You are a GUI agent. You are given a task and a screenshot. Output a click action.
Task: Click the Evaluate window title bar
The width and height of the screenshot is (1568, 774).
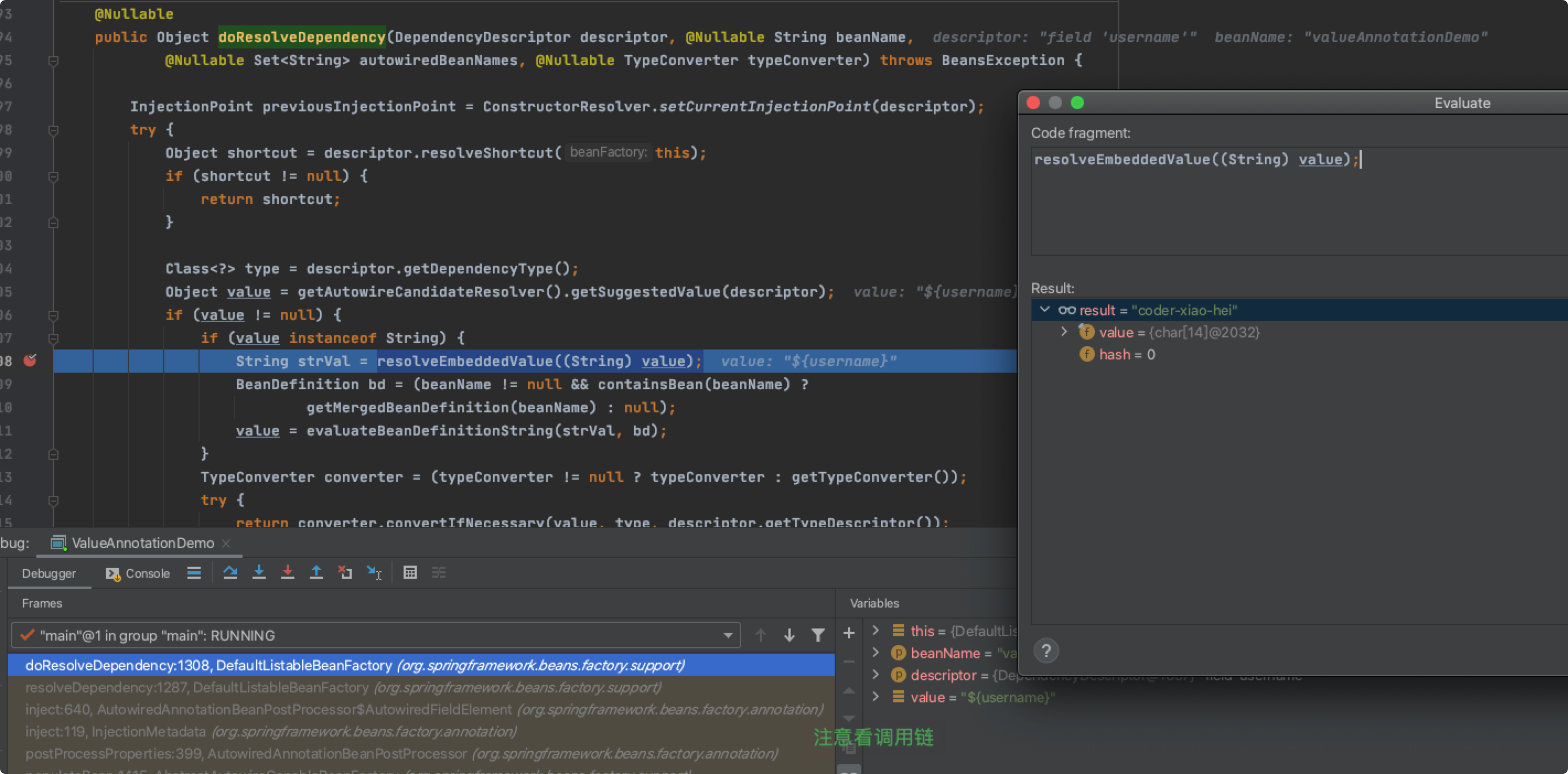1293,103
